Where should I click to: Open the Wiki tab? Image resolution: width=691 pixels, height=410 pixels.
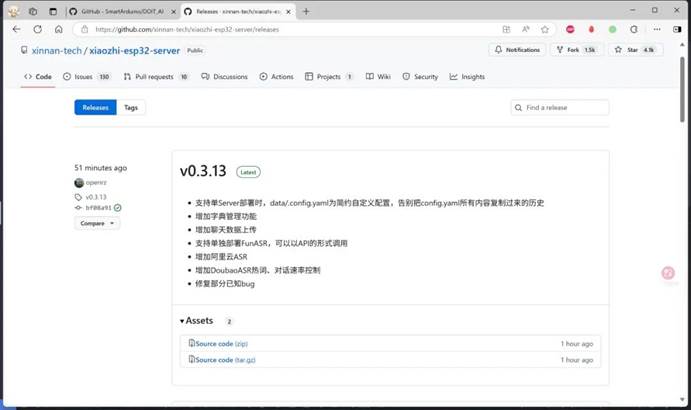click(x=378, y=77)
